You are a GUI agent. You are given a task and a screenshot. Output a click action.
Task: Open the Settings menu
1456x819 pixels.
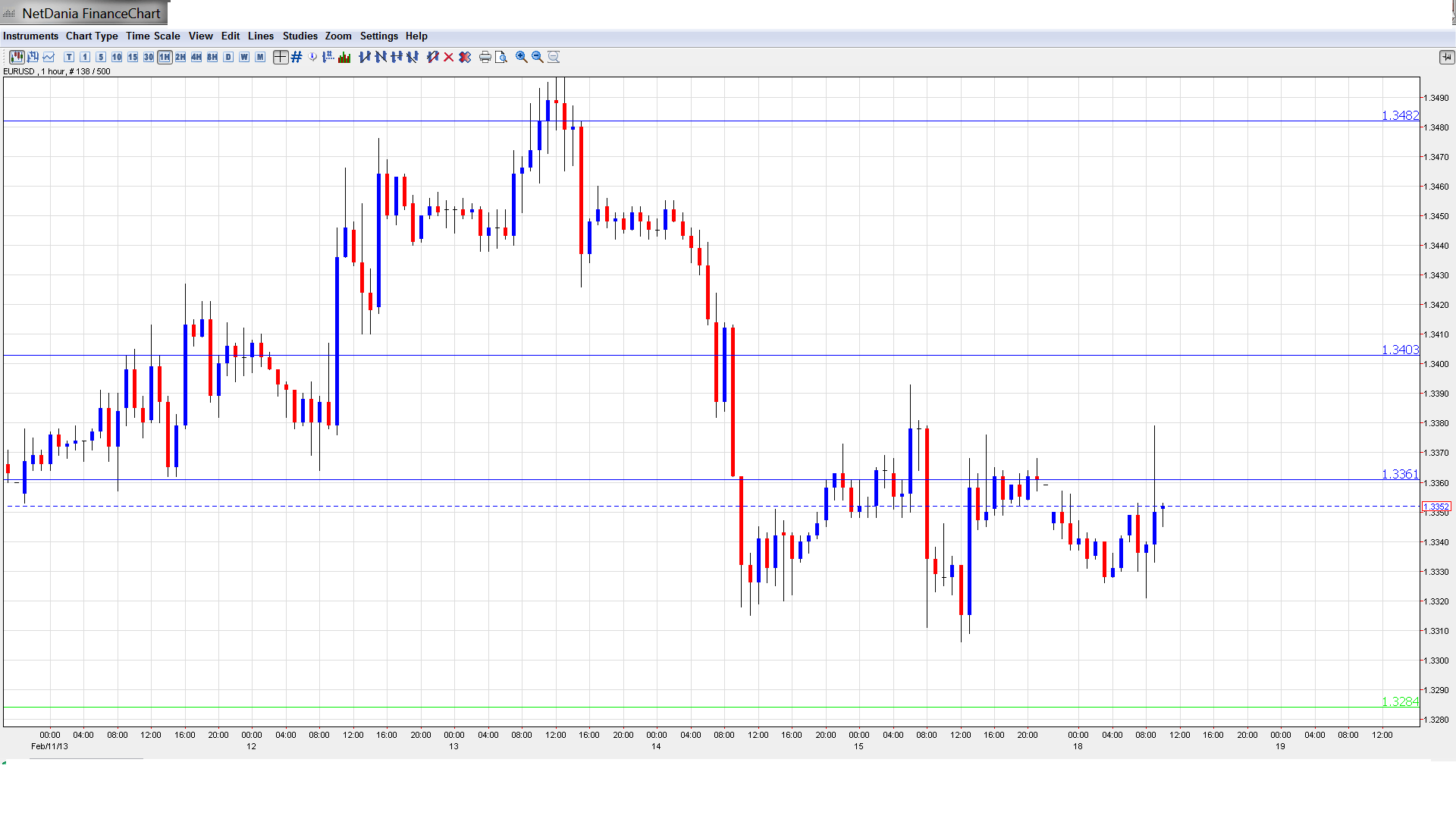pyautogui.click(x=378, y=36)
